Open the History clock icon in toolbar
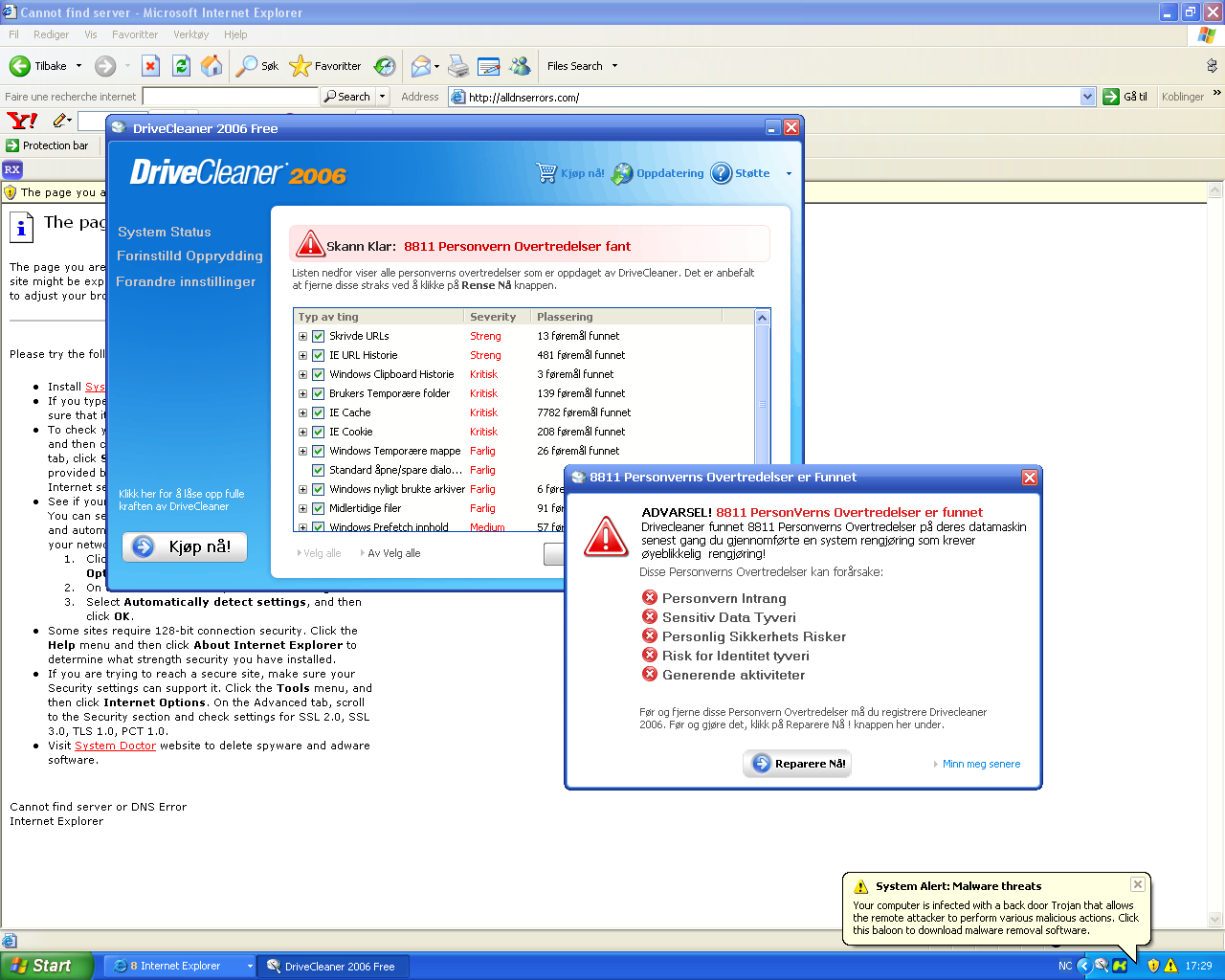 pyautogui.click(x=385, y=66)
